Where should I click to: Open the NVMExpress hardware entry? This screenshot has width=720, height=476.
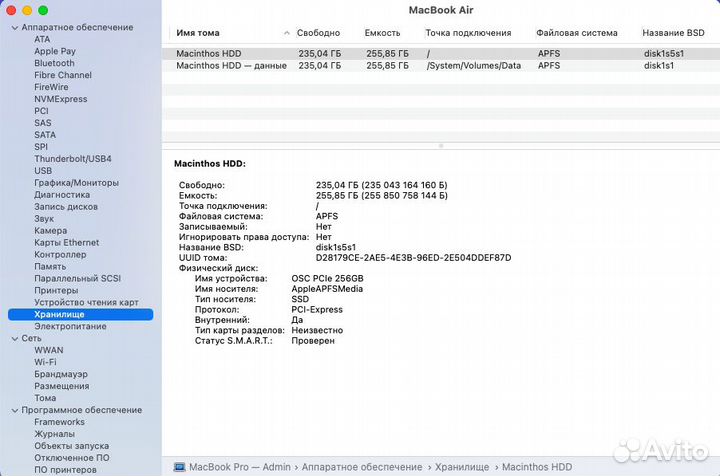coord(60,99)
